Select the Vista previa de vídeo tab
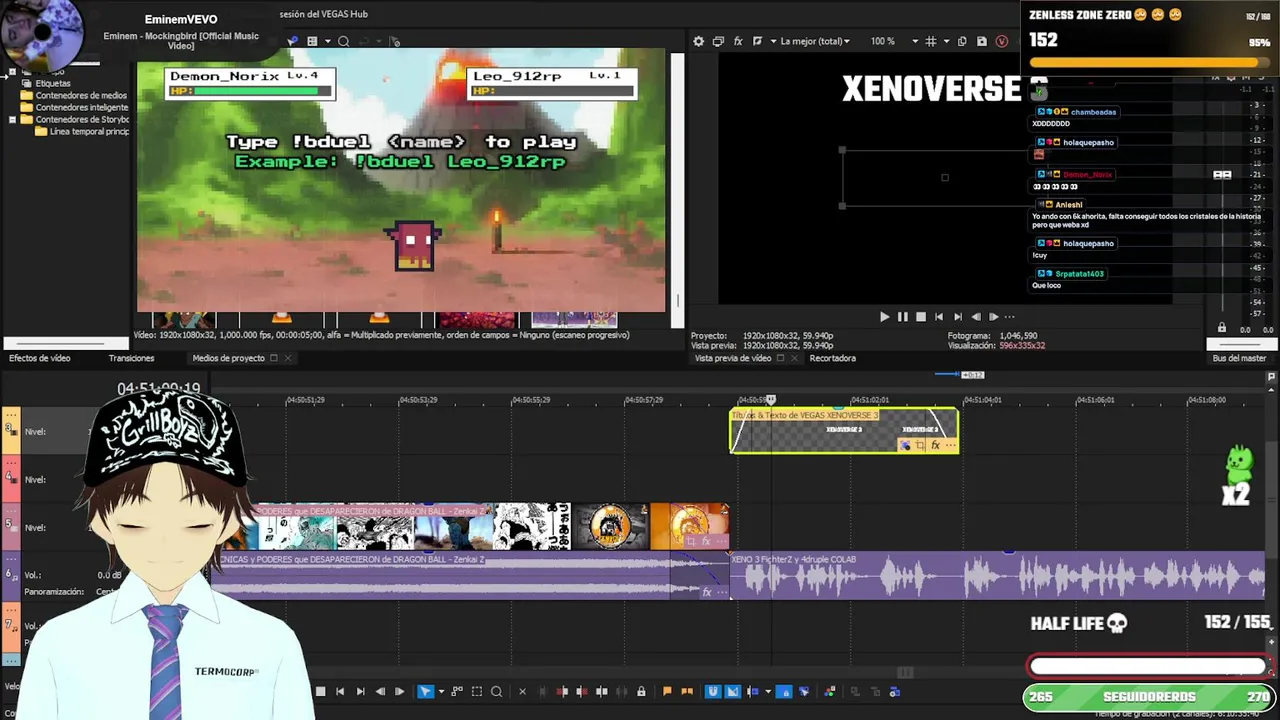1280x720 pixels. point(733,358)
